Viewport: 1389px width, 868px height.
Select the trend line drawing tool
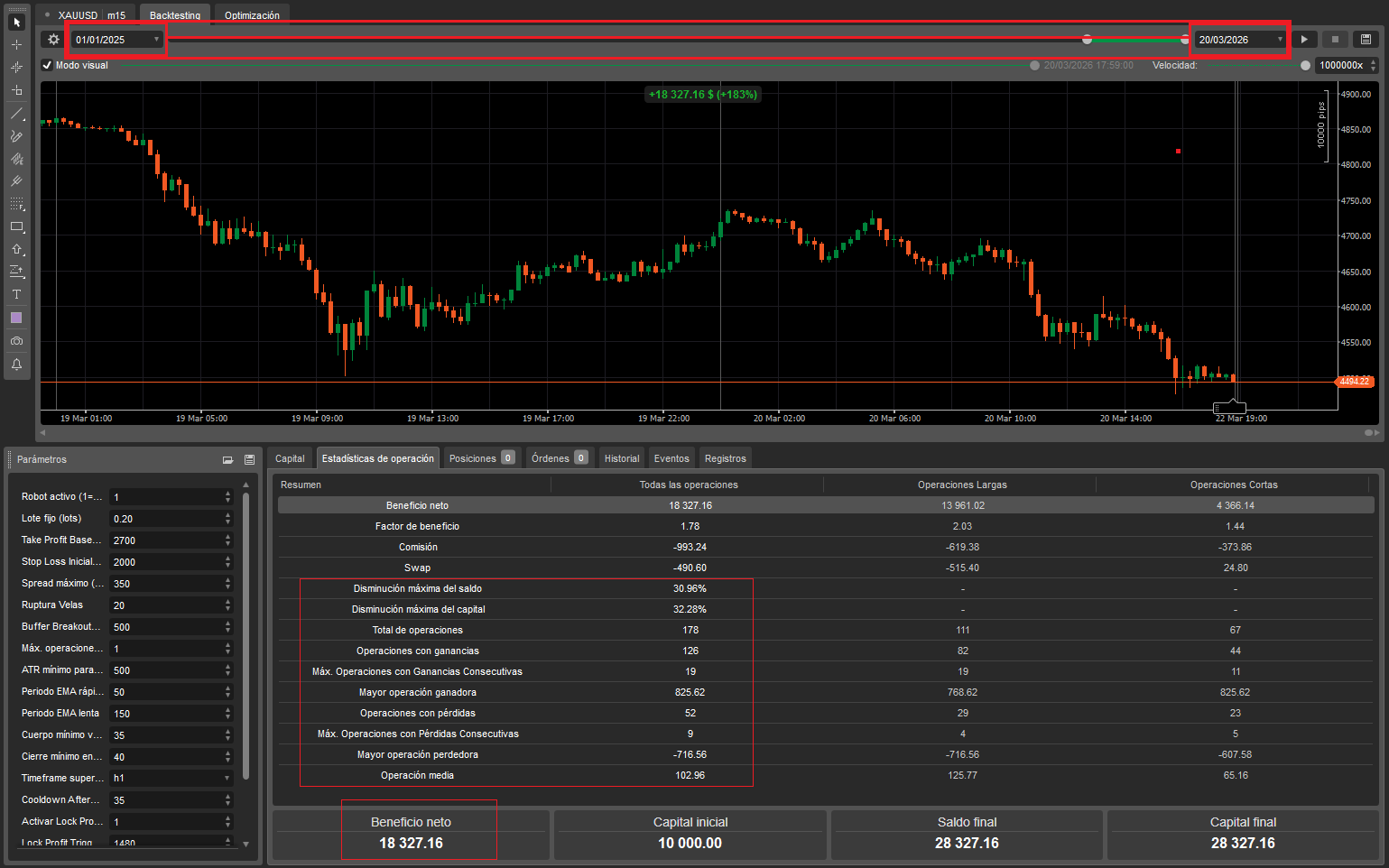click(x=16, y=114)
